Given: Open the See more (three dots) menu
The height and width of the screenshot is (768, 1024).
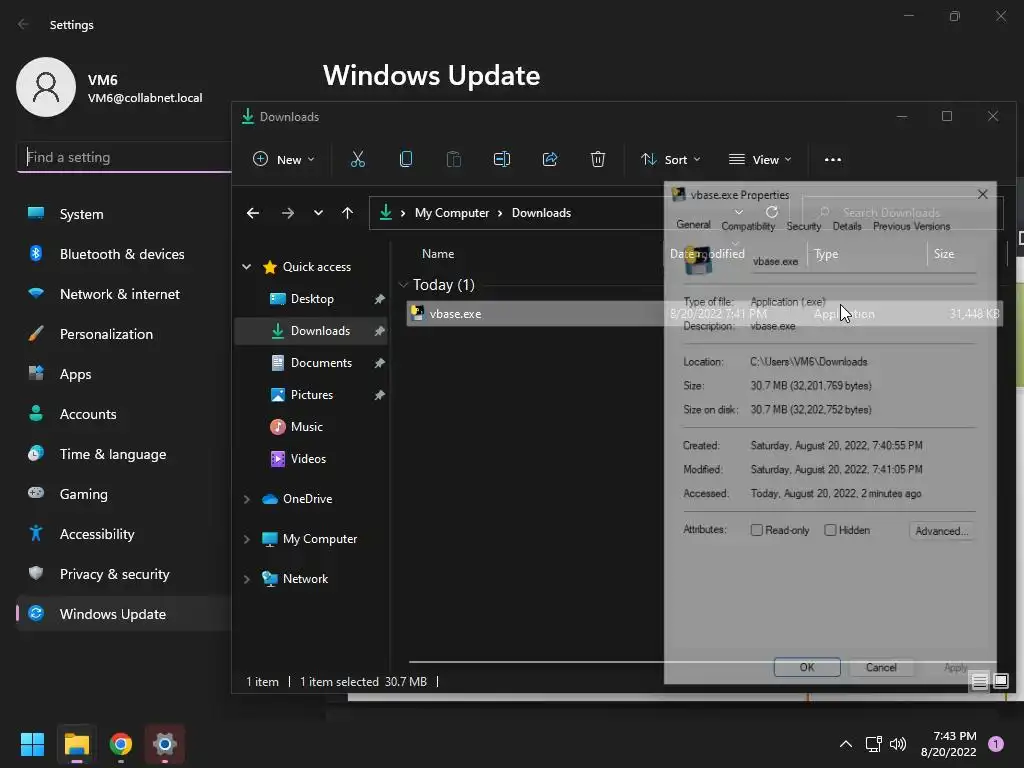Looking at the screenshot, I should click(833, 159).
